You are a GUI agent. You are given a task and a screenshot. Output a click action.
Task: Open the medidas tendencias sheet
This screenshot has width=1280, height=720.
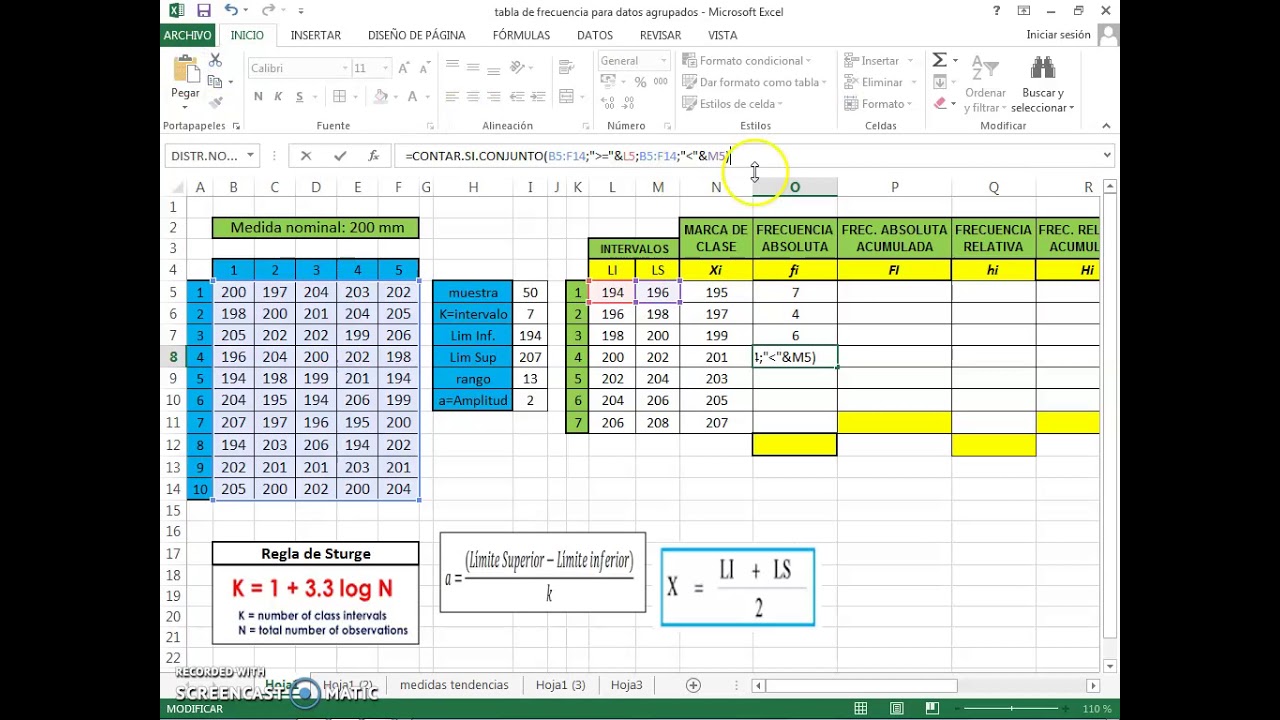[x=454, y=685]
